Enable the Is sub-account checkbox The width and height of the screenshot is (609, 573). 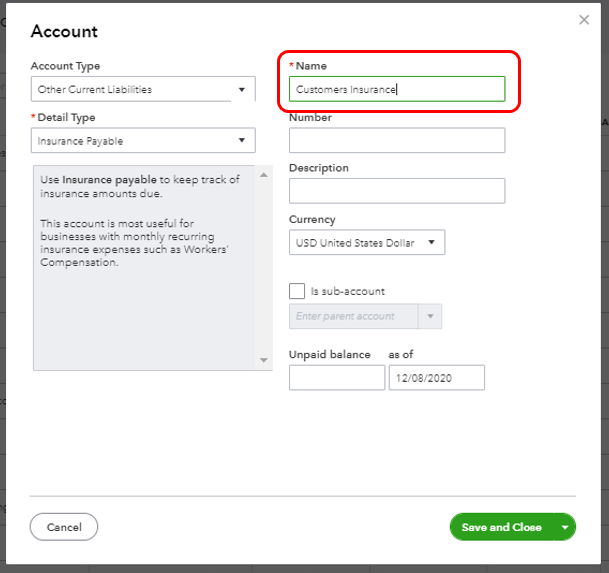pos(297,291)
